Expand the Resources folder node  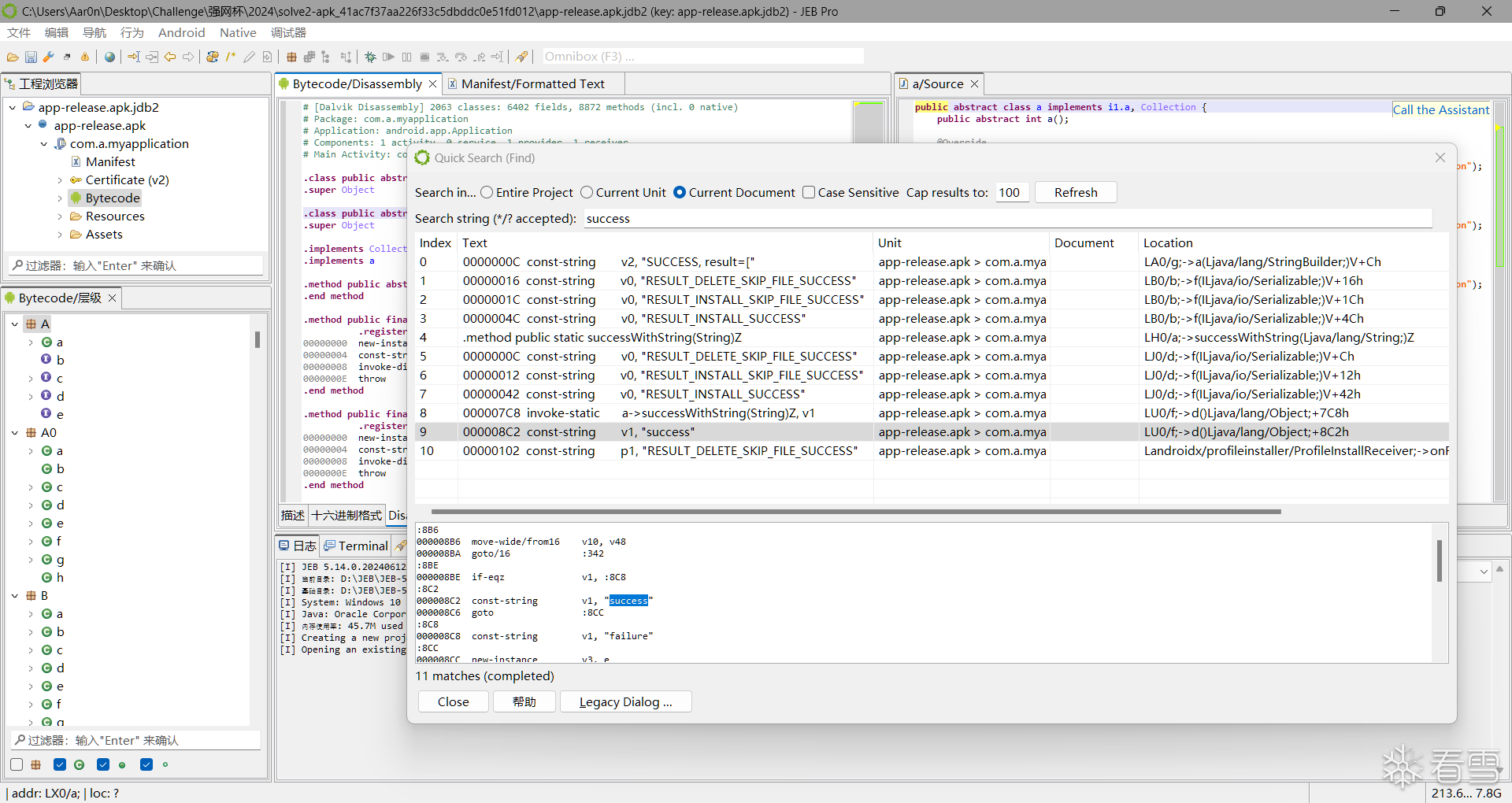coord(60,216)
